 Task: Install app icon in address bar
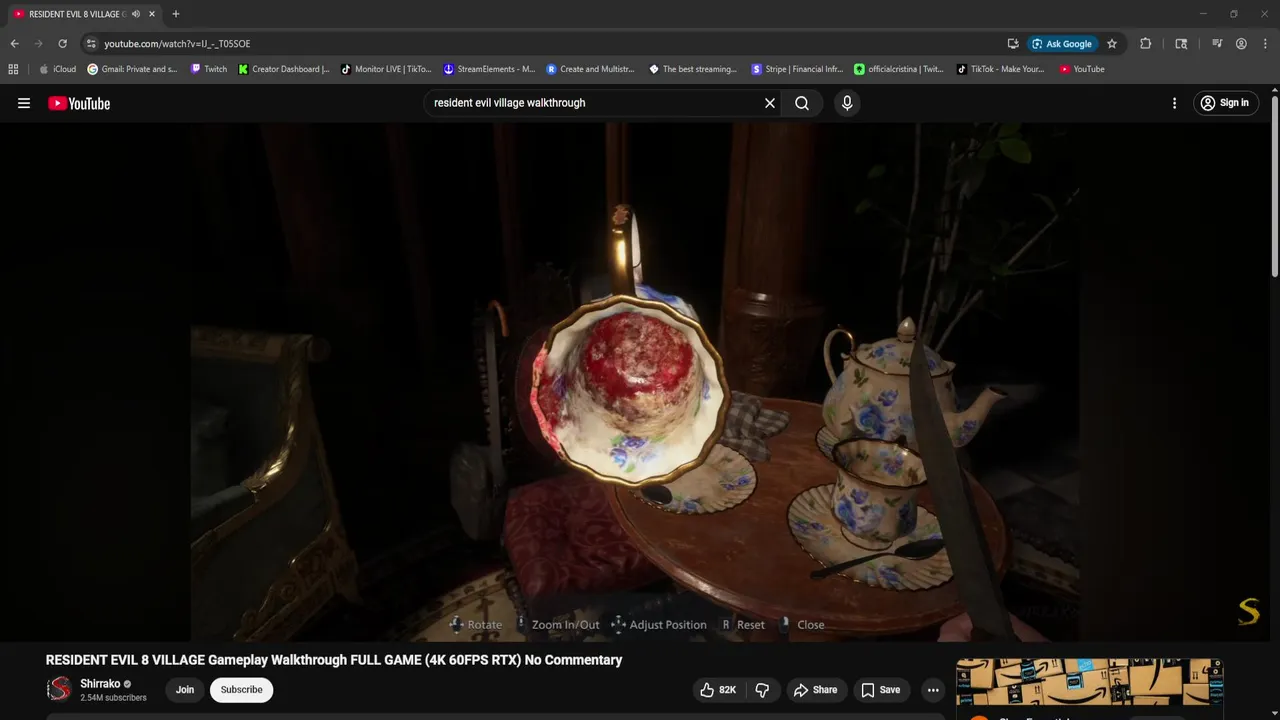1013,44
